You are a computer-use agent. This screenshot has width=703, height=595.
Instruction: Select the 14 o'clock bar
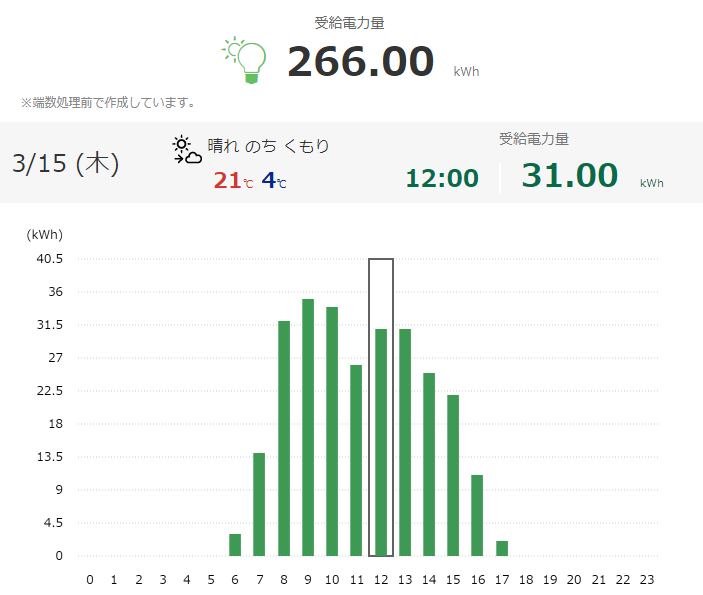[x=429, y=465]
